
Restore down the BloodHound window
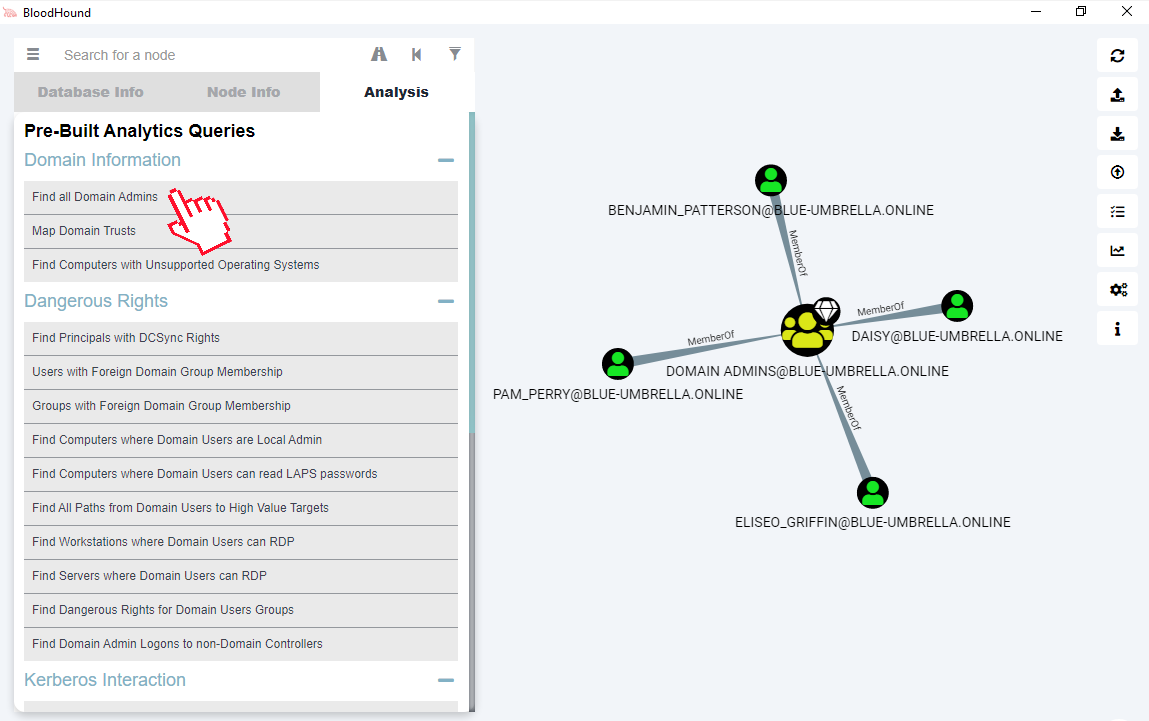(1081, 12)
